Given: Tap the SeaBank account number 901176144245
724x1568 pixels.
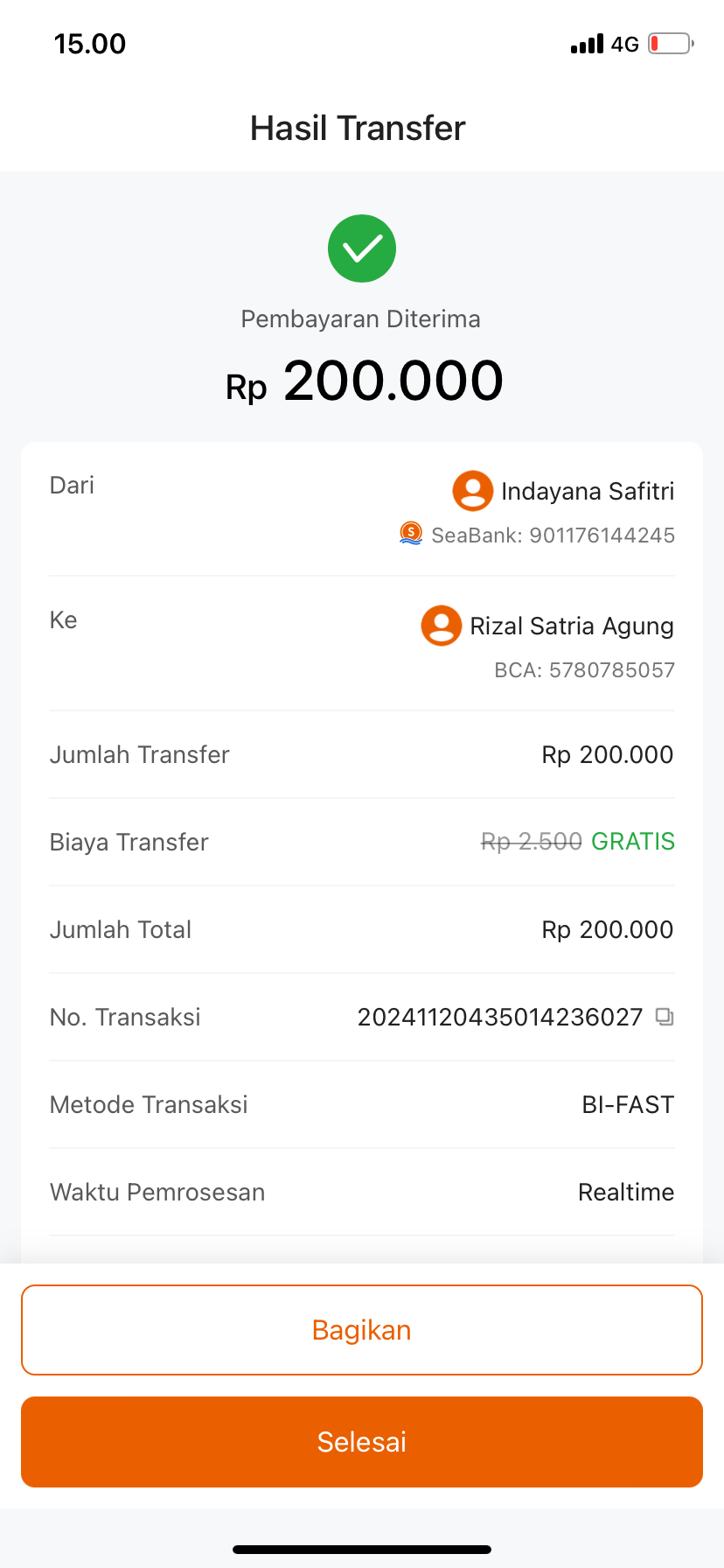Looking at the screenshot, I should click(x=602, y=535).
